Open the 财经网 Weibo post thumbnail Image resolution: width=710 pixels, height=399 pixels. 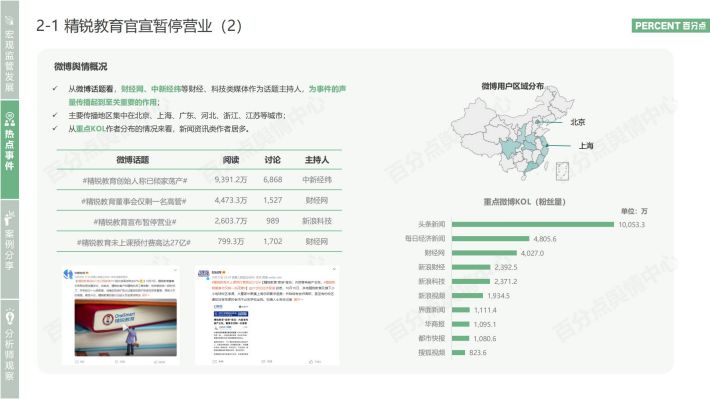[267, 316]
